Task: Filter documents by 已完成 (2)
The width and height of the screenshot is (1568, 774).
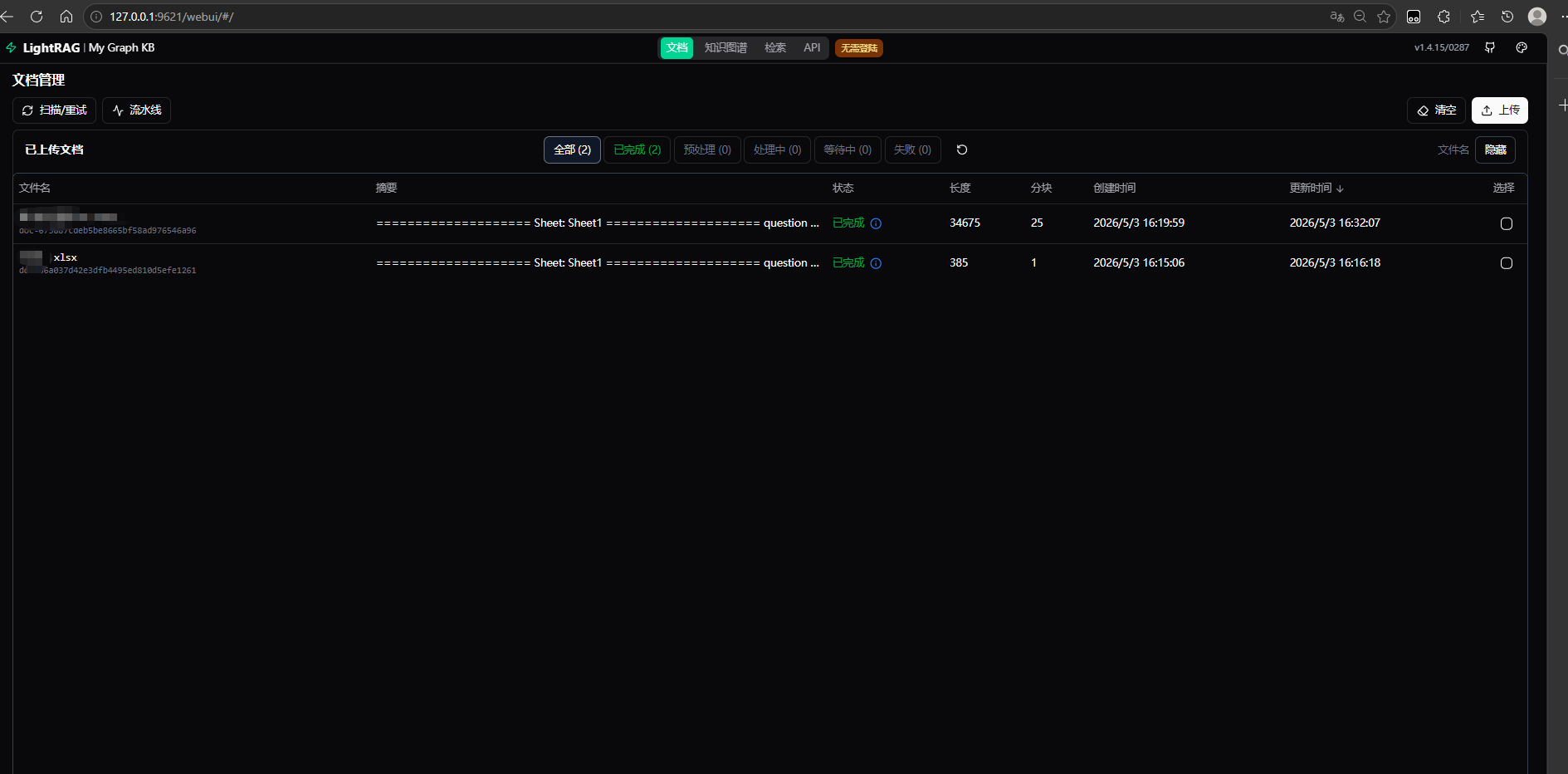Action: tap(637, 149)
